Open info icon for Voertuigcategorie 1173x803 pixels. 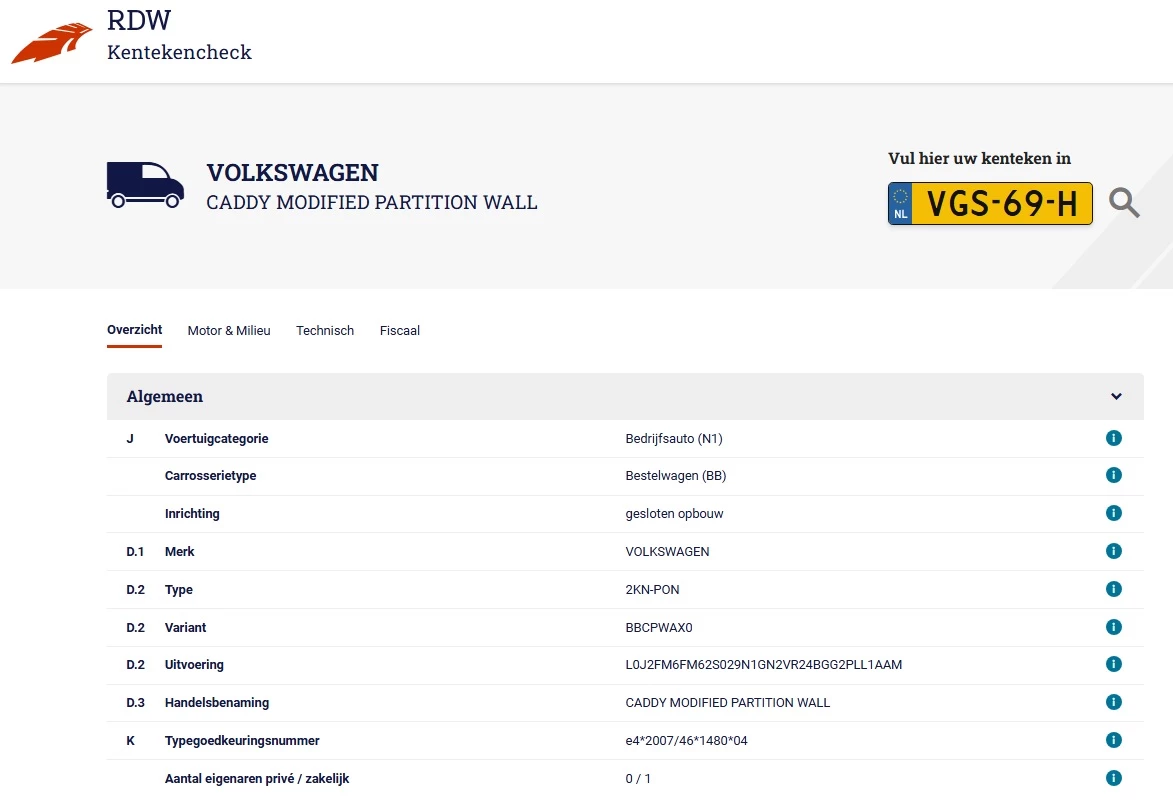coord(1113,438)
